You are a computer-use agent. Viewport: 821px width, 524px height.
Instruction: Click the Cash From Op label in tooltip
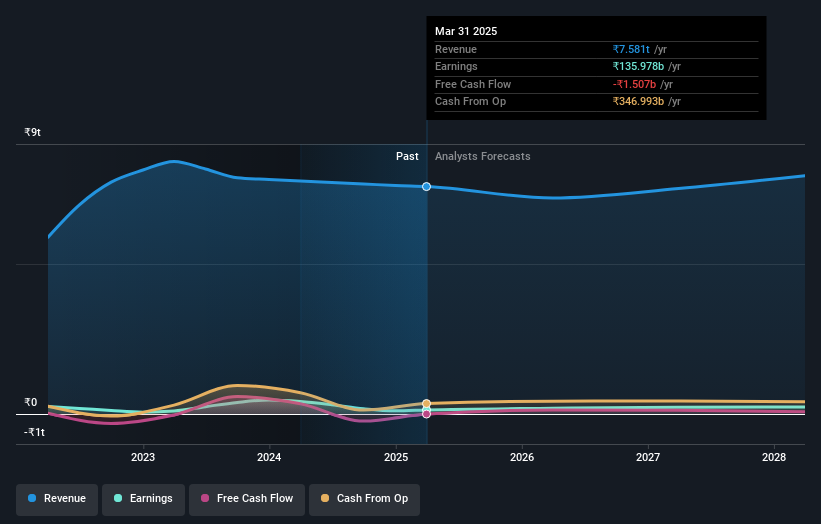tap(471, 102)
